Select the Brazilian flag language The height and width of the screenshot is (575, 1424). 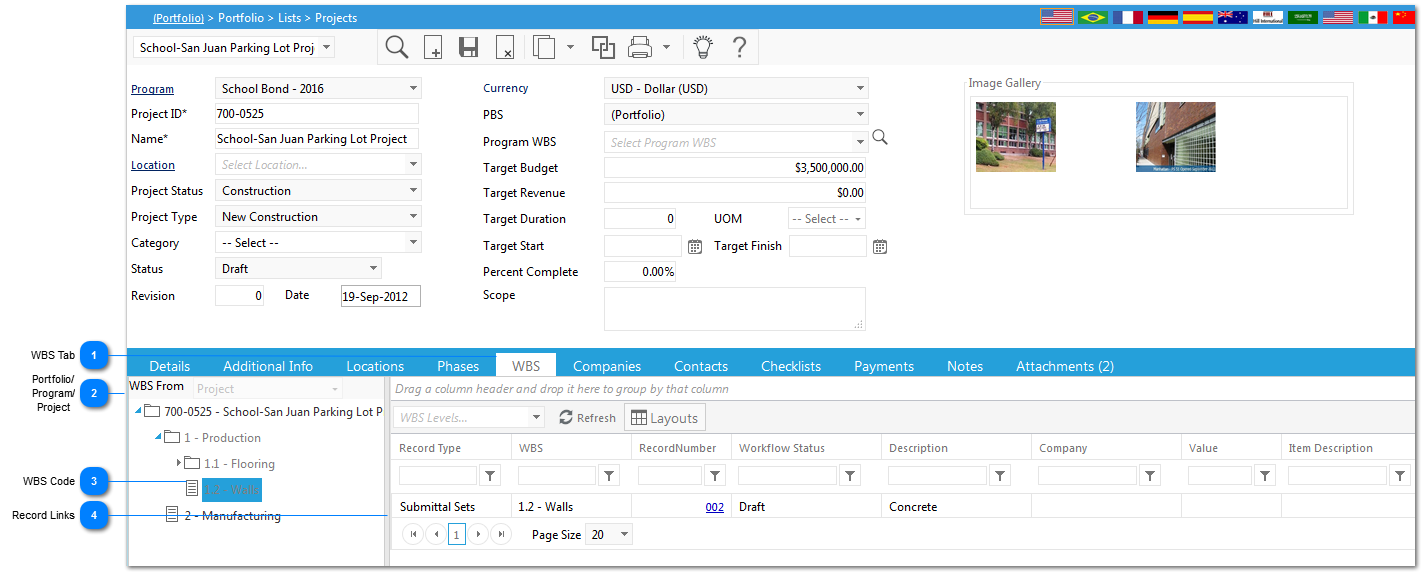(1092, 17)
